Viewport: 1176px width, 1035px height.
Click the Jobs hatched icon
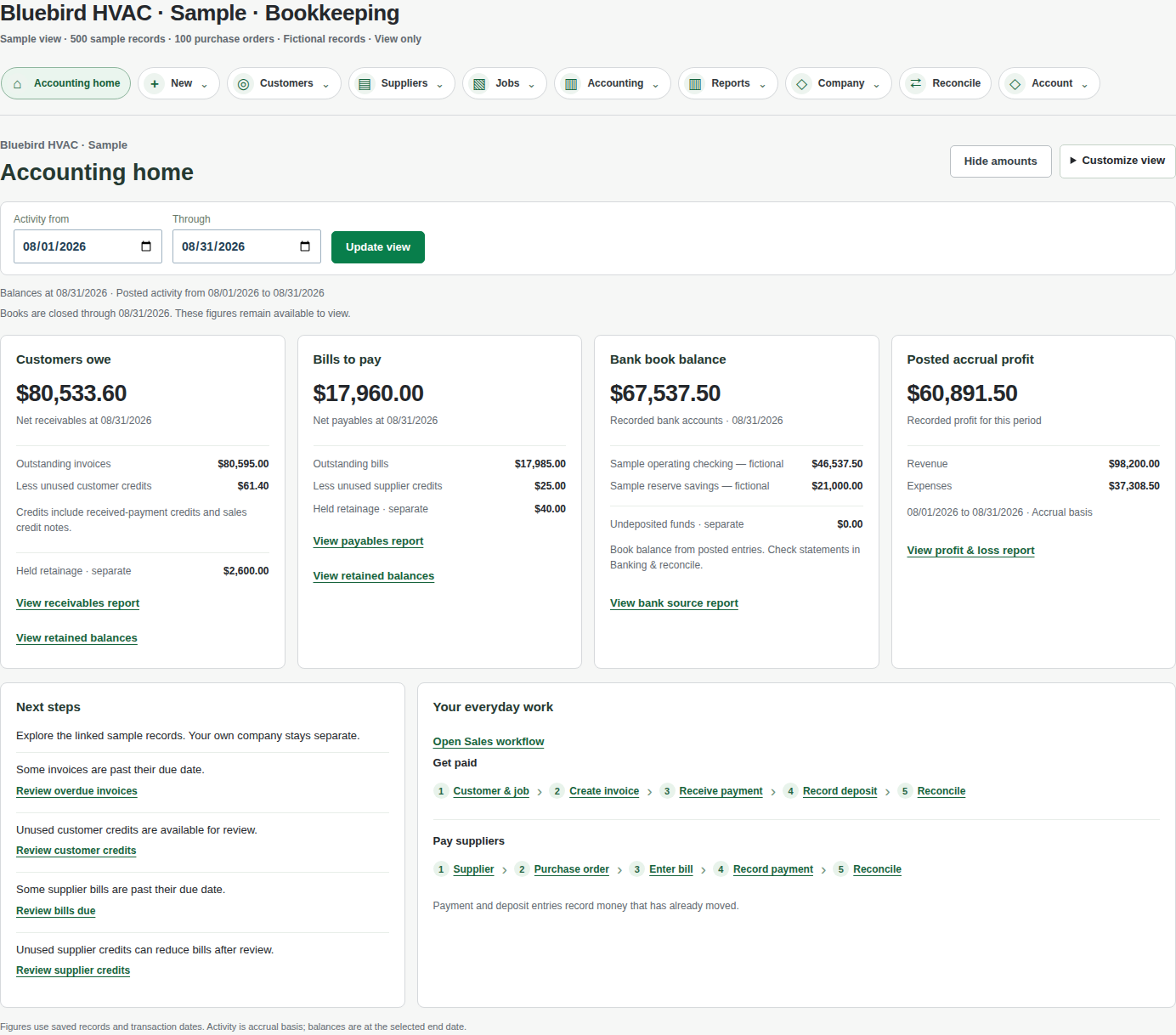point(479,84)
